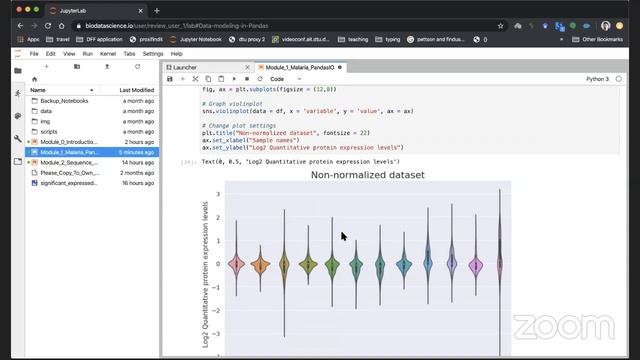The width and height of the screenshot is (640, 360).
Task: Open the travel bookmarks folder
Action: [58, 40]
